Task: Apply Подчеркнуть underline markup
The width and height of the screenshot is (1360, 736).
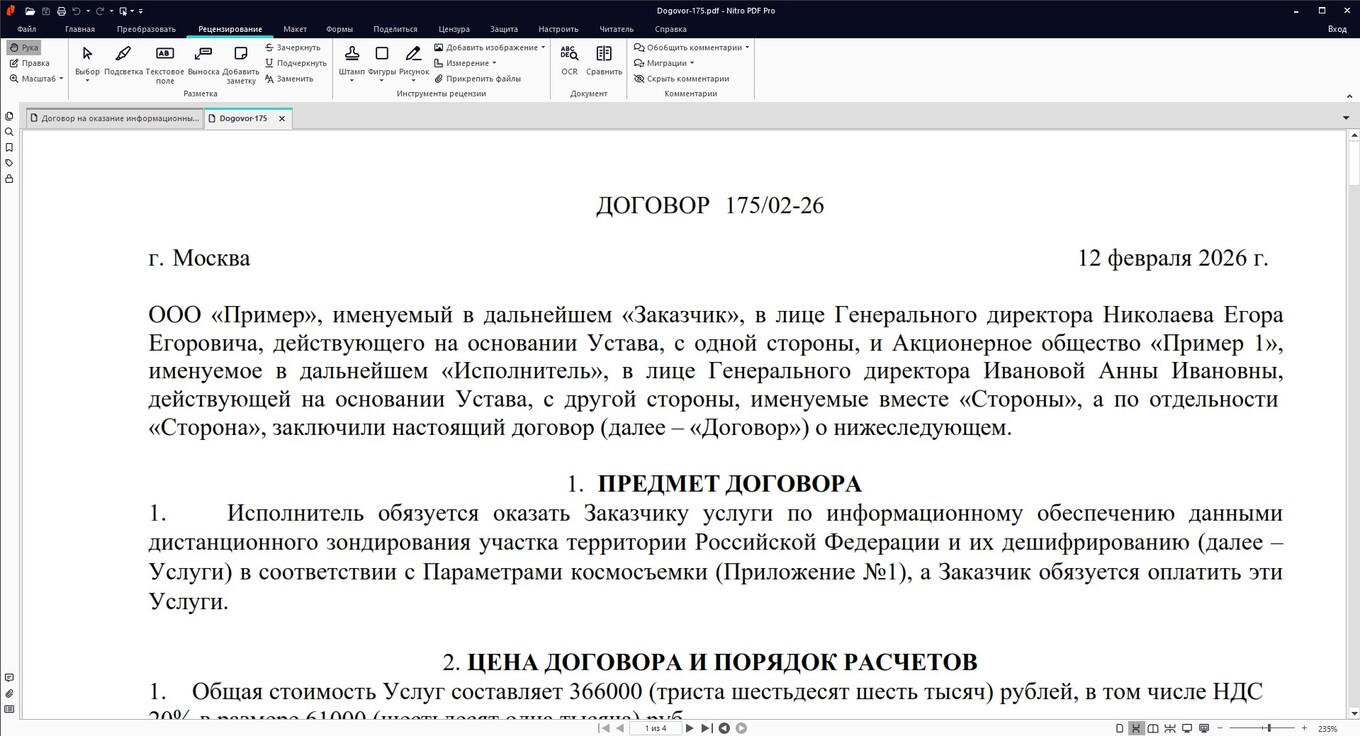Action: pyautogui.click(x=295, y=63)
